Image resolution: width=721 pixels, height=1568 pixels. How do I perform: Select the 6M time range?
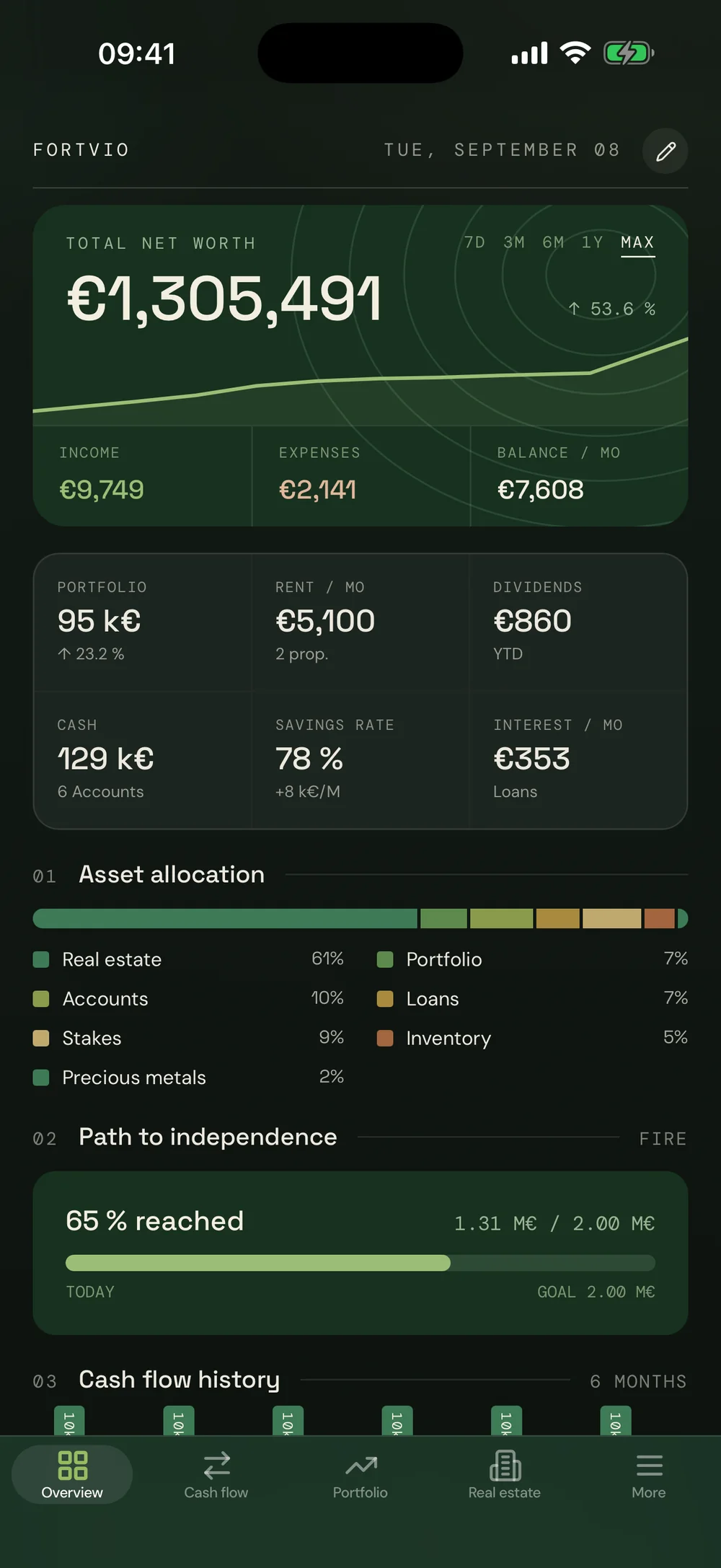click(x=554, y=242)
